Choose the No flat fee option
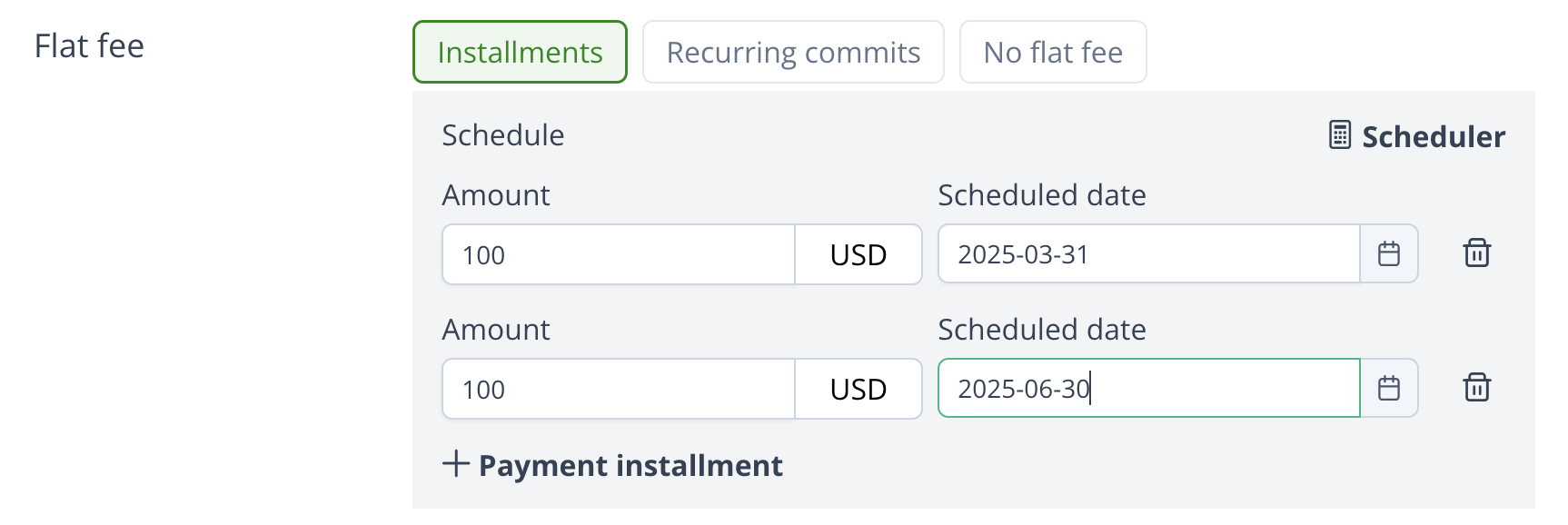The image size is (1568, 525). (1053, 53)
